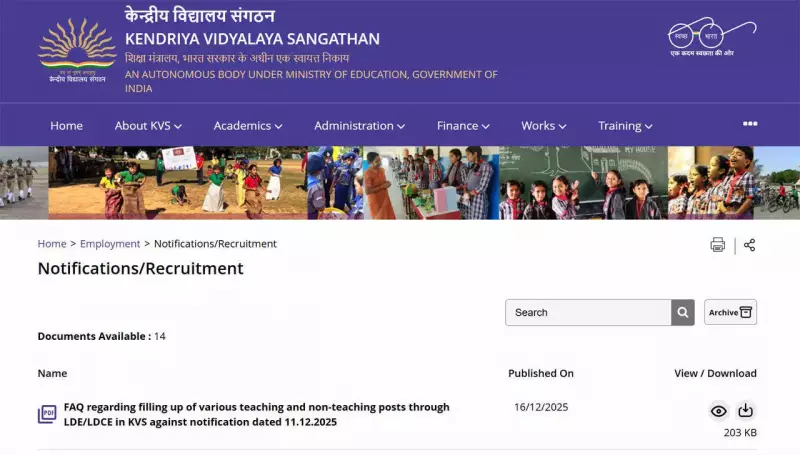Download the FAQ document PDF
Image resolution: width=800 pixels, height=455 pixels.
coord(745,411)
